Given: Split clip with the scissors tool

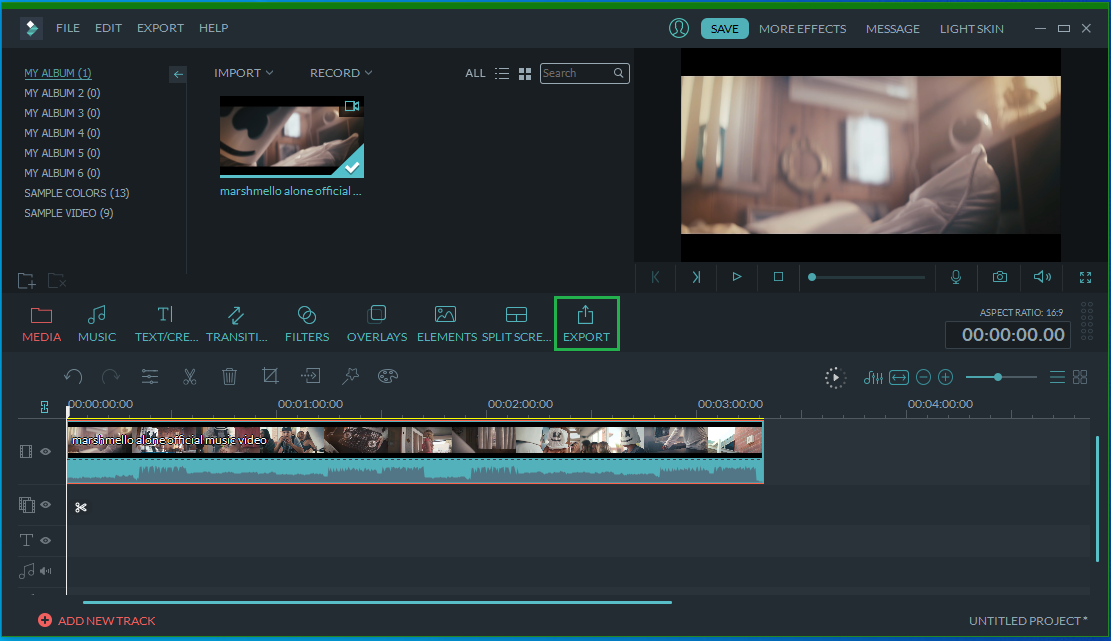Looking at the screenshot, I should click(189, 376).
